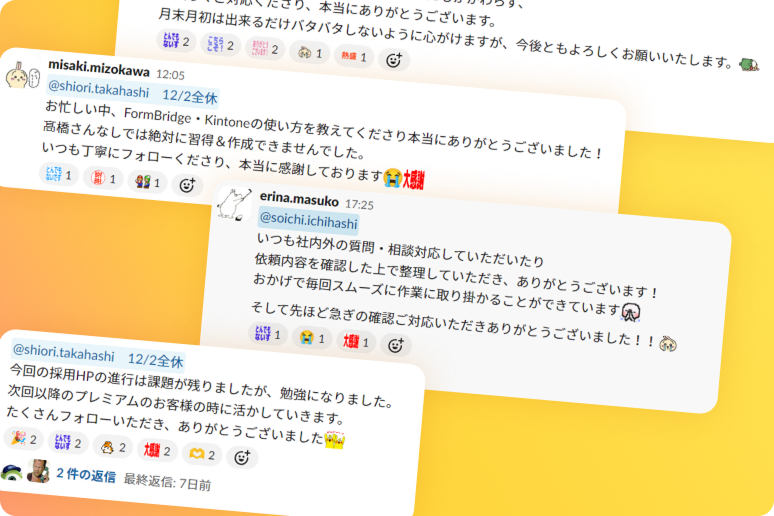Screen dimensions: 774x516
Task: Add reaction on the top message
Action: click(393, 61)
